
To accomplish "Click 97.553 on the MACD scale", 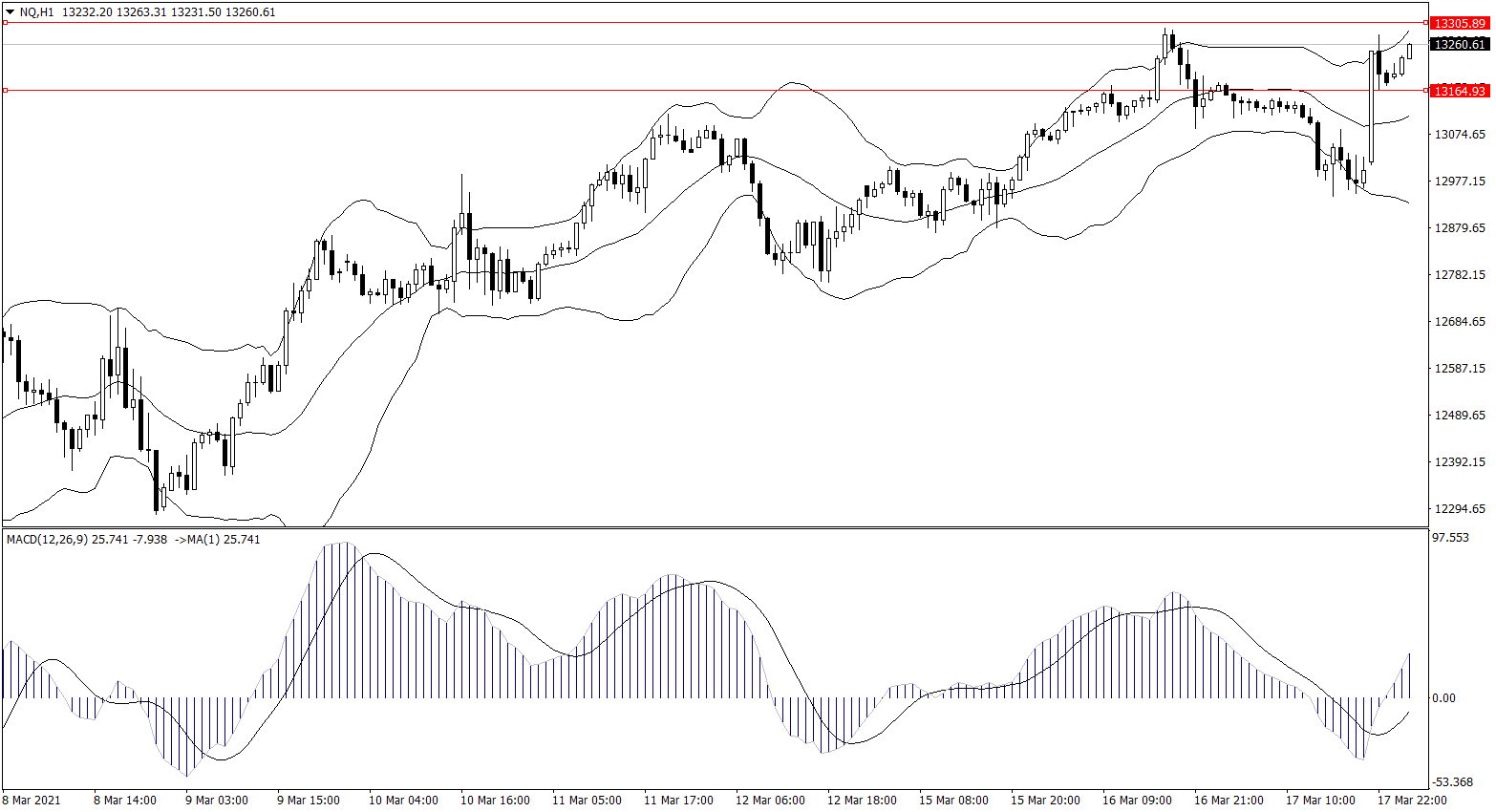I will [1450, 538].
